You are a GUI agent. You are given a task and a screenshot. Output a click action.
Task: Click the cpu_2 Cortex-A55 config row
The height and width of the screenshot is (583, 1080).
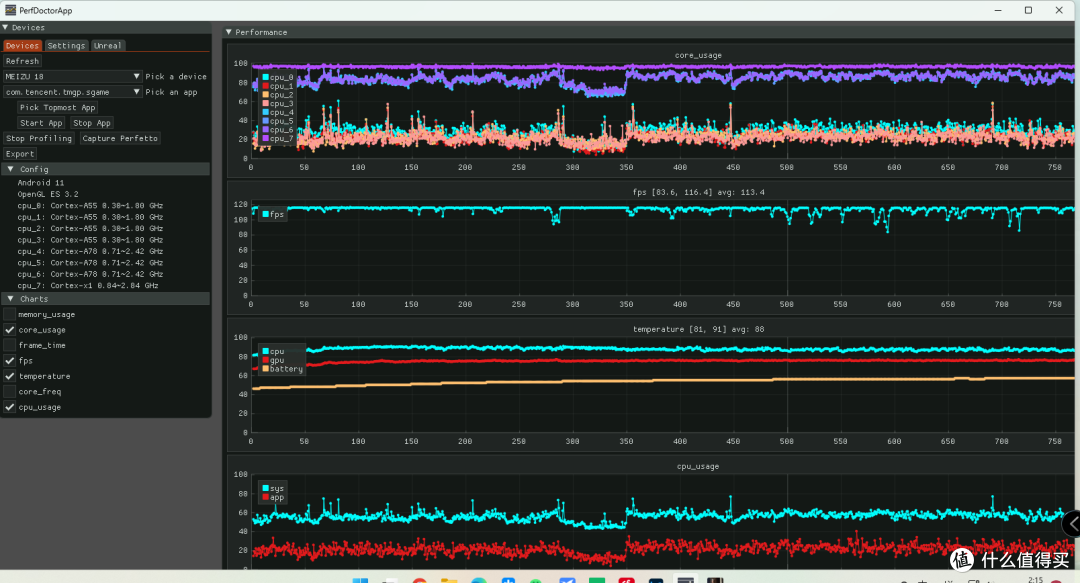(90, 228)
